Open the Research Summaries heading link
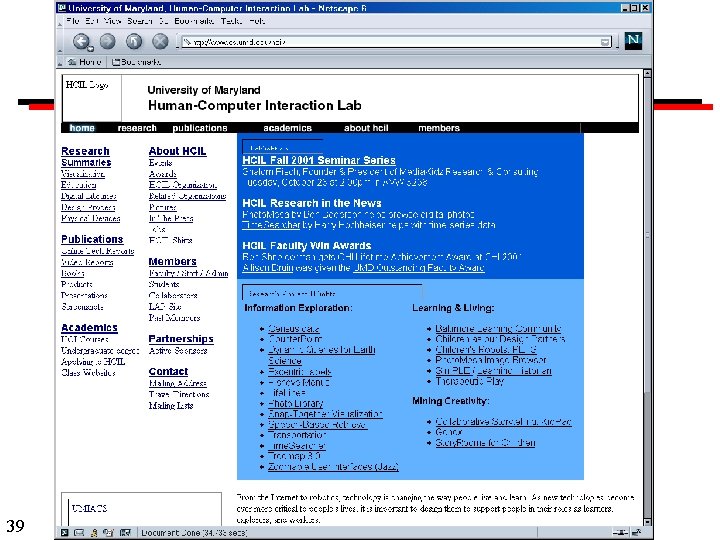The image size is (720, 540). 86,157
